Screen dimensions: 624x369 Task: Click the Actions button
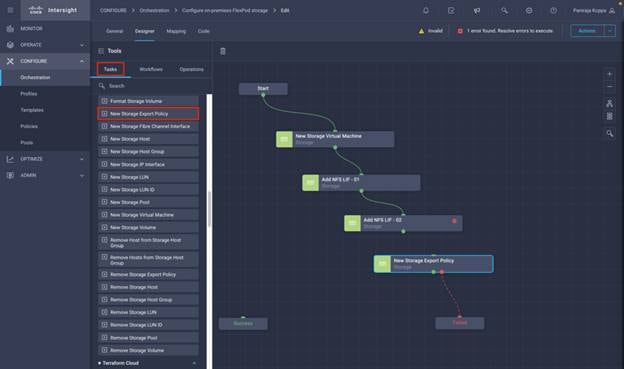(x=587, y=31)
